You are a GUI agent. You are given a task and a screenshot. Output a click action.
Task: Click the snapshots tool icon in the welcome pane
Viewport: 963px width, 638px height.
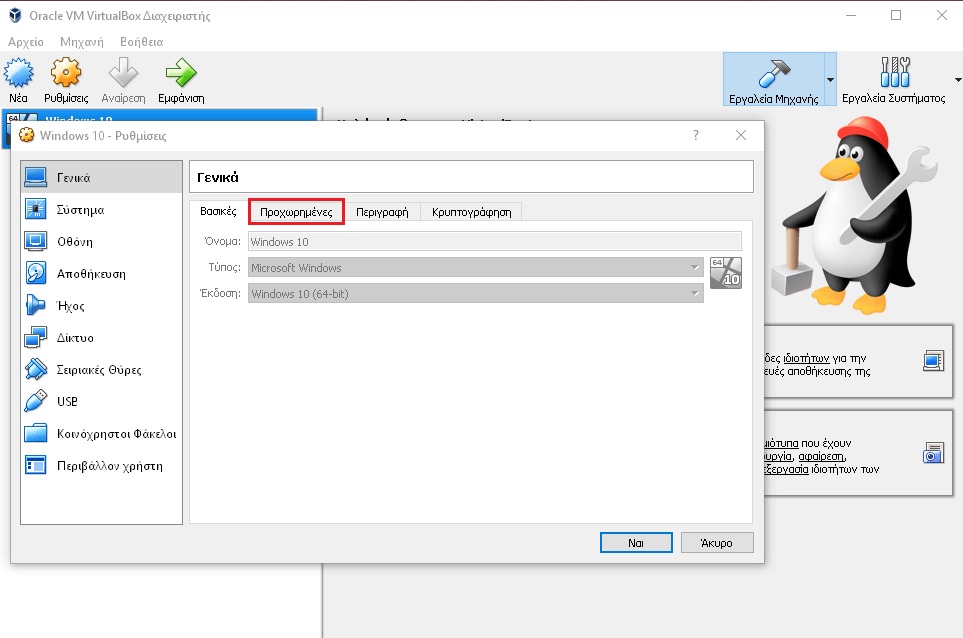[934, 453]
